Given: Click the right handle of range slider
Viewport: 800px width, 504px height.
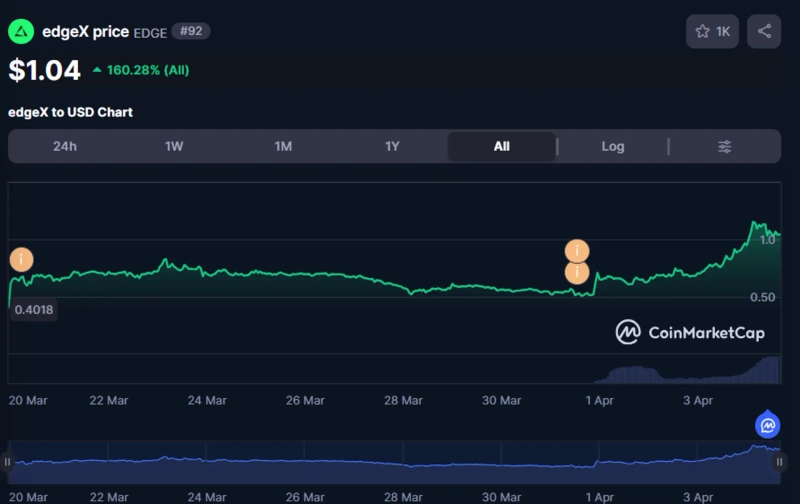Looking at the screenshot, I should pos(779,462).
